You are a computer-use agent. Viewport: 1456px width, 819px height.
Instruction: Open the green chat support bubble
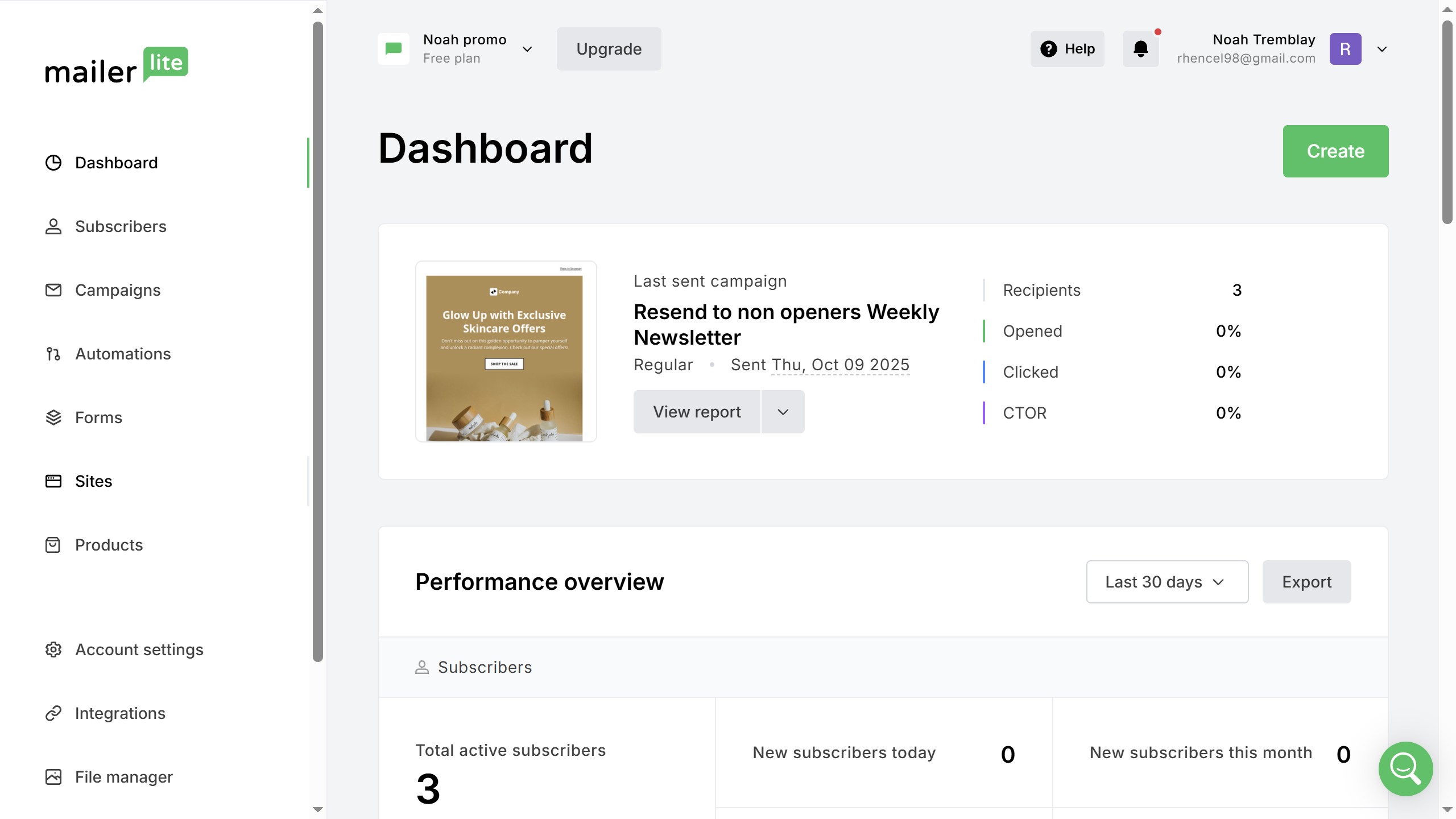coord(1405,769)
